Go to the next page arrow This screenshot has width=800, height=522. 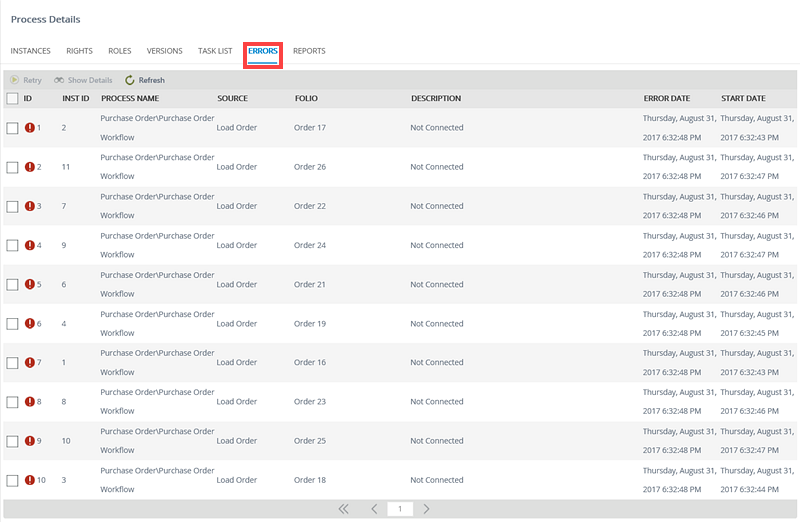click(427, 509)
